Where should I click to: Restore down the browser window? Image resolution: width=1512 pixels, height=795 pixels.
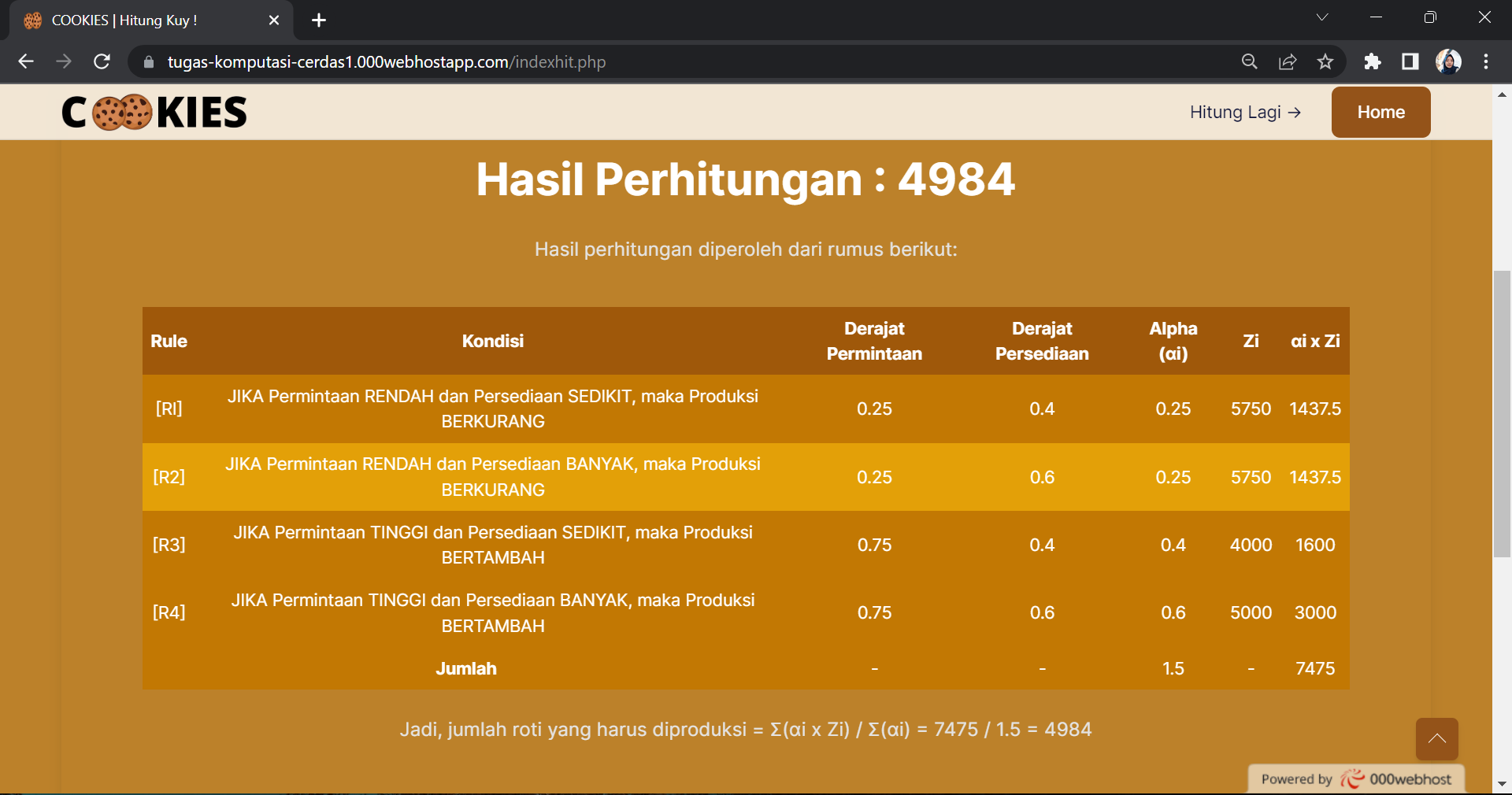click(x=1430, y=17)
